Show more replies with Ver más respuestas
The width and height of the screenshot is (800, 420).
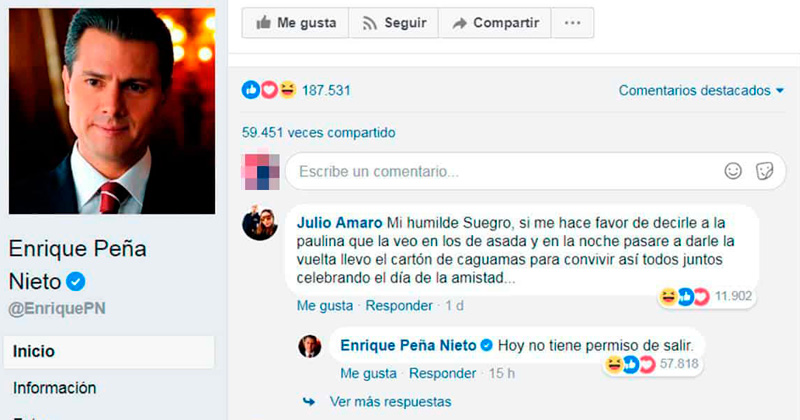pos(390,402)
